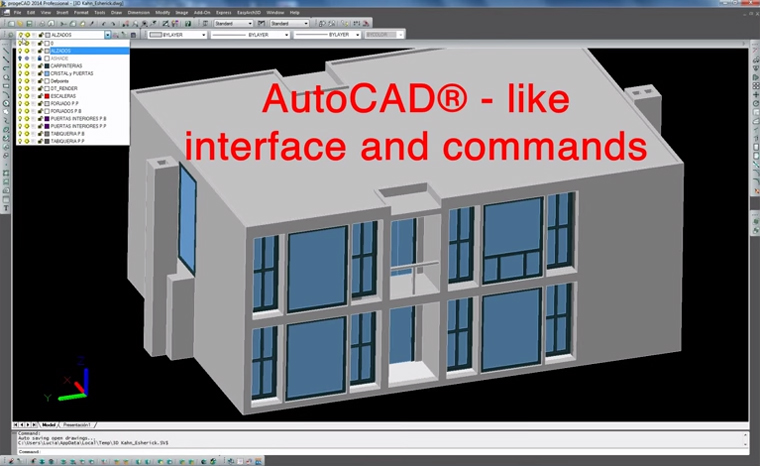Click the first tab-scroll arrow near Model tab
760x466 pixels.
pyautogui.click(x=16, y=425)
